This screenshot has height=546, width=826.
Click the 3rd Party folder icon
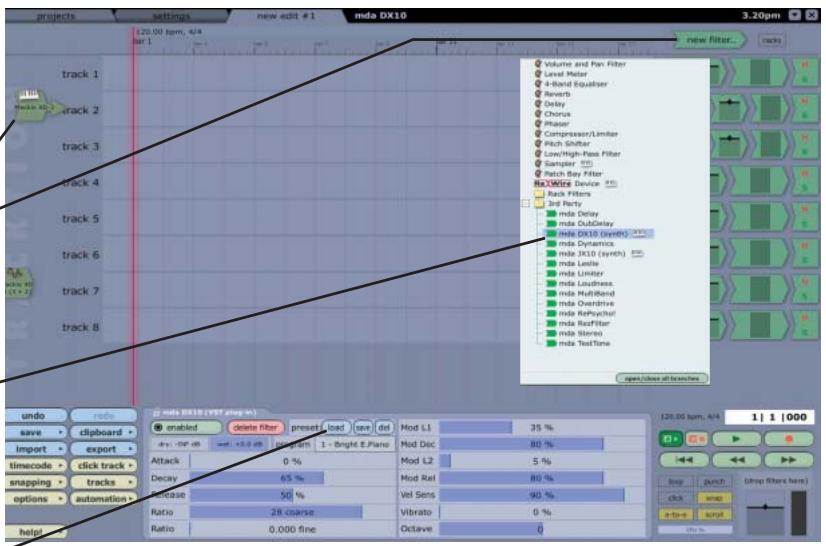point(539,203)
